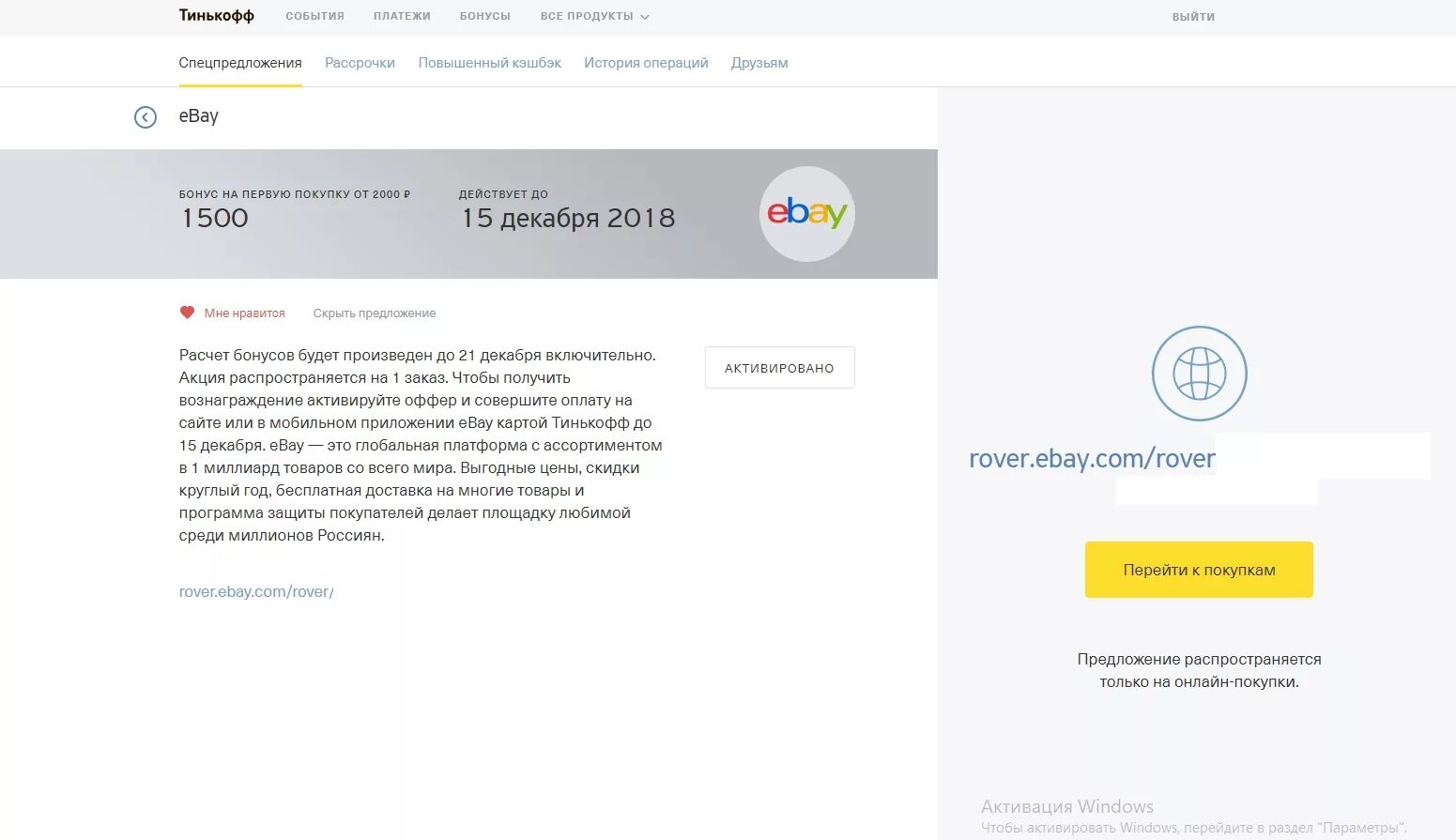Click the Предложение распространяется только на онлайн-покупки note
1456x840 pixels.
tap(1199, 670)
